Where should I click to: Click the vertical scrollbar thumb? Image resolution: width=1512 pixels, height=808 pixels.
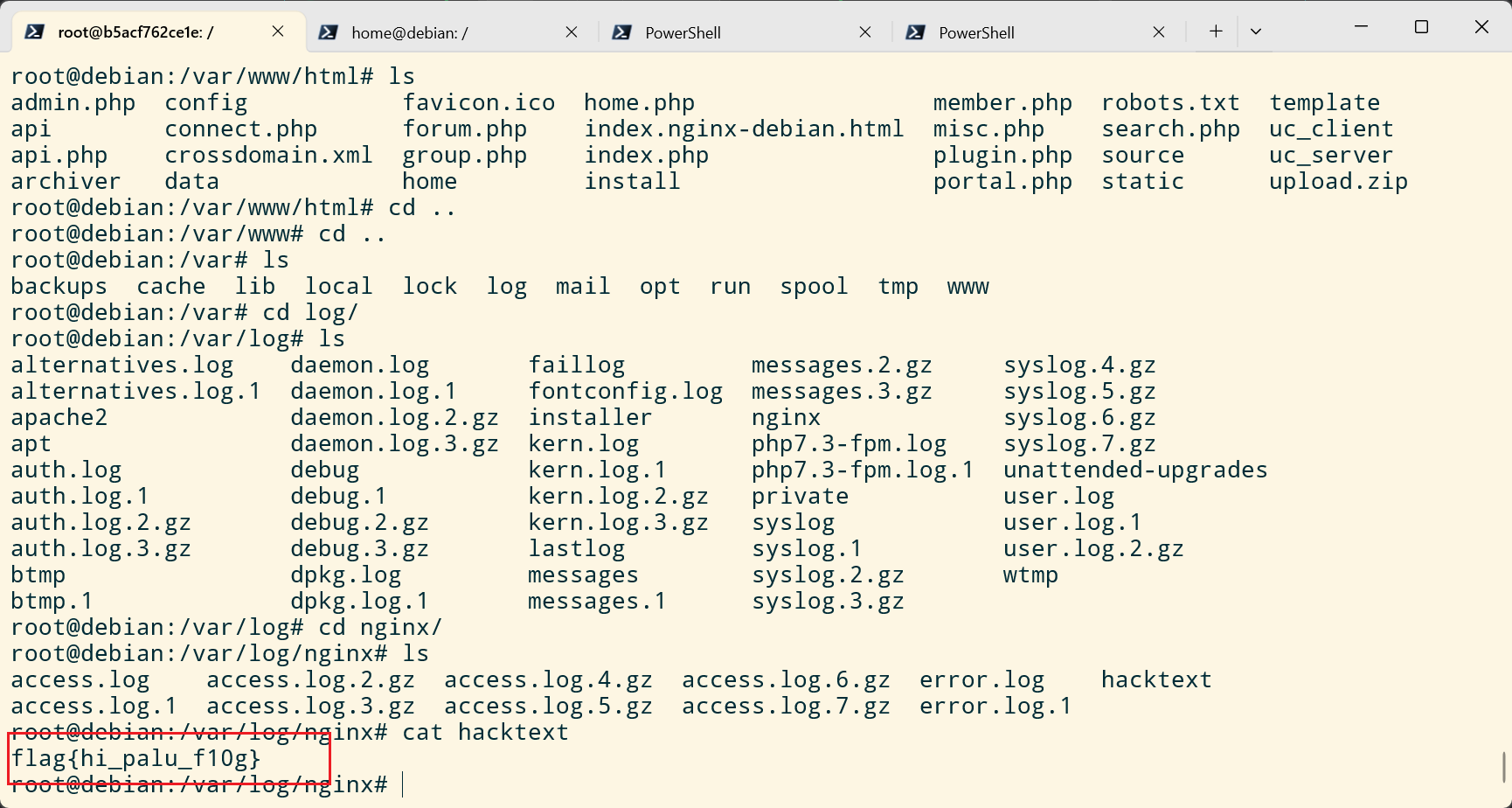(x=1505, y=767)
